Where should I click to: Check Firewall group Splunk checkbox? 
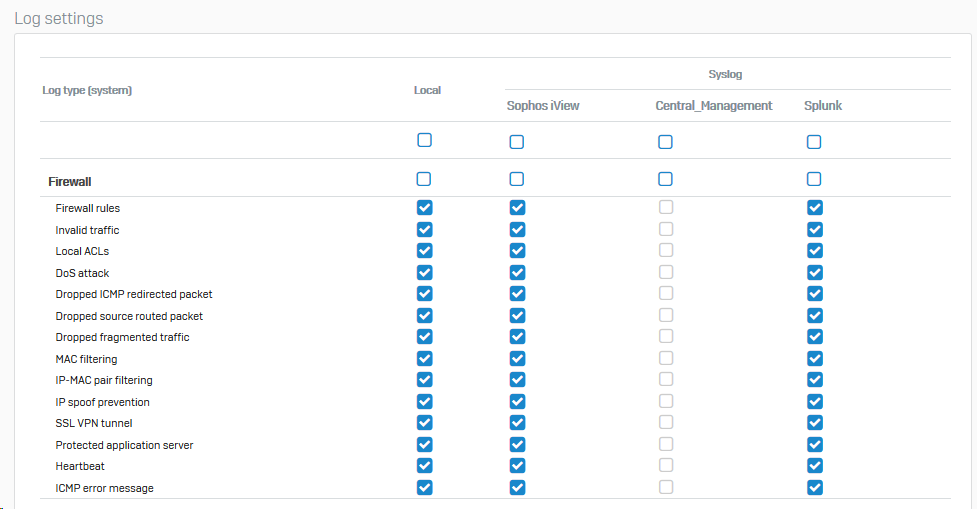[814, 179]
